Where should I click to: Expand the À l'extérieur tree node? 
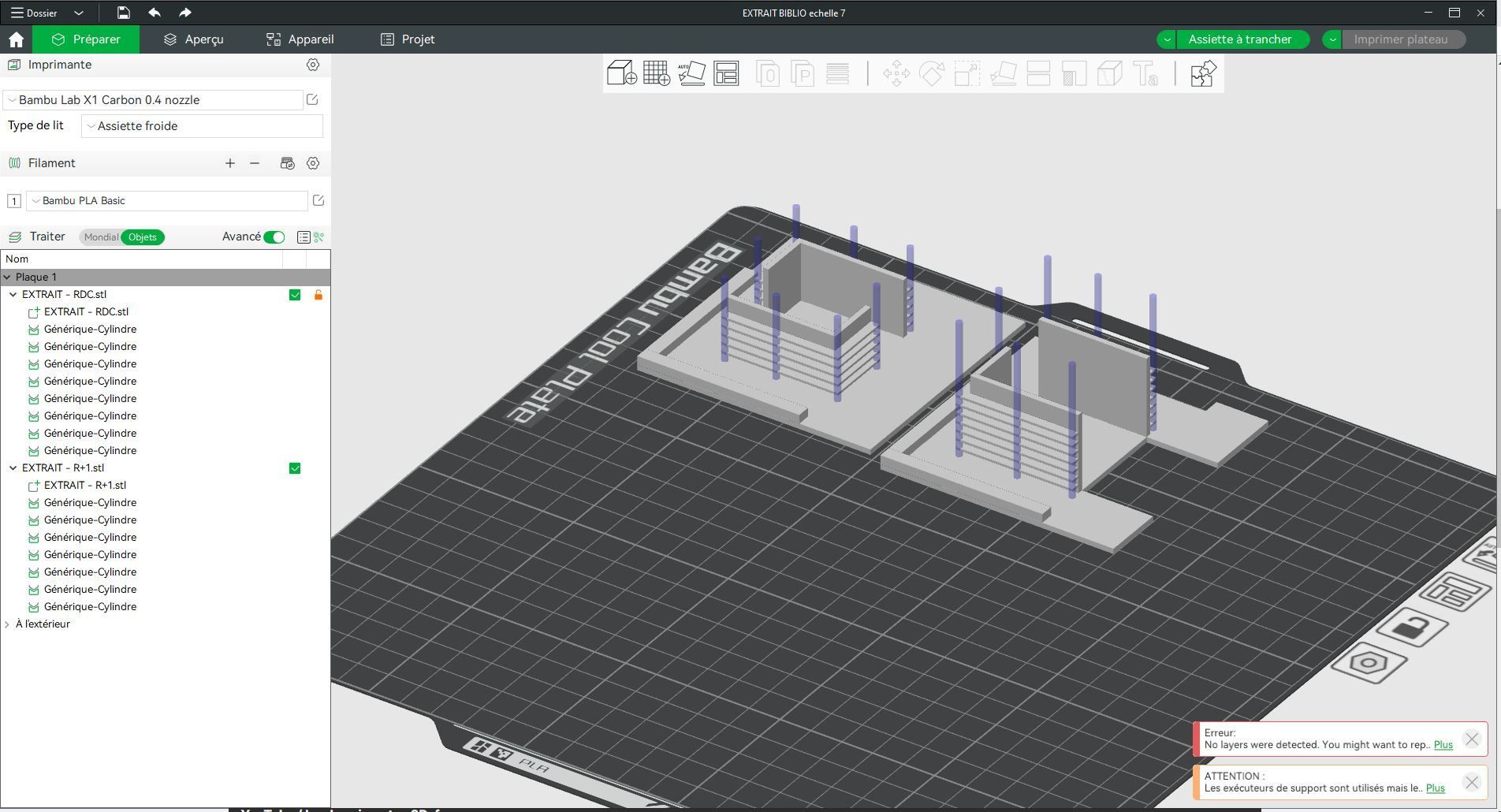pos(7,624)
